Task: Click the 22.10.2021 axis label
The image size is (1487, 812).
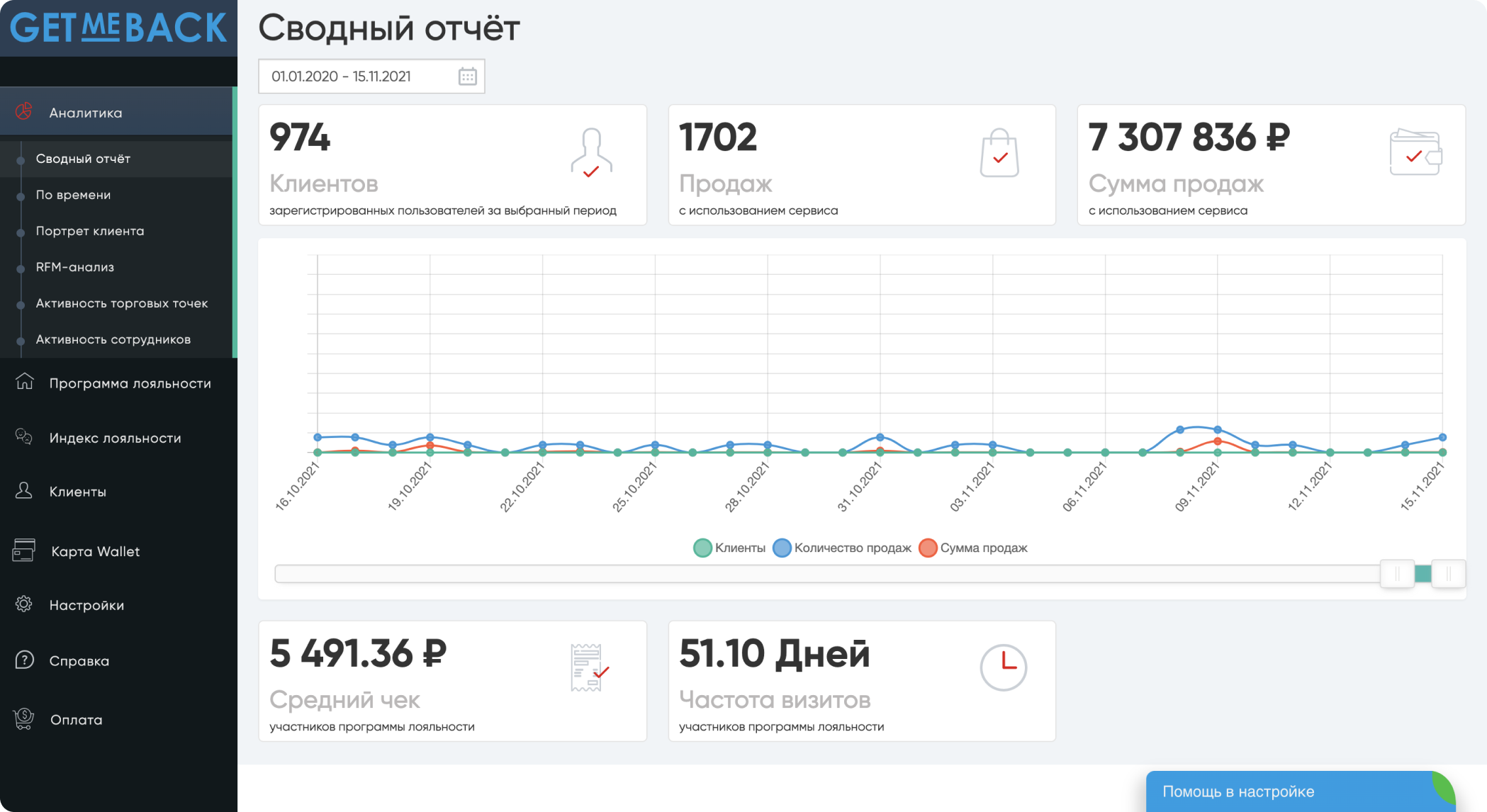Action: click(522, 486)
